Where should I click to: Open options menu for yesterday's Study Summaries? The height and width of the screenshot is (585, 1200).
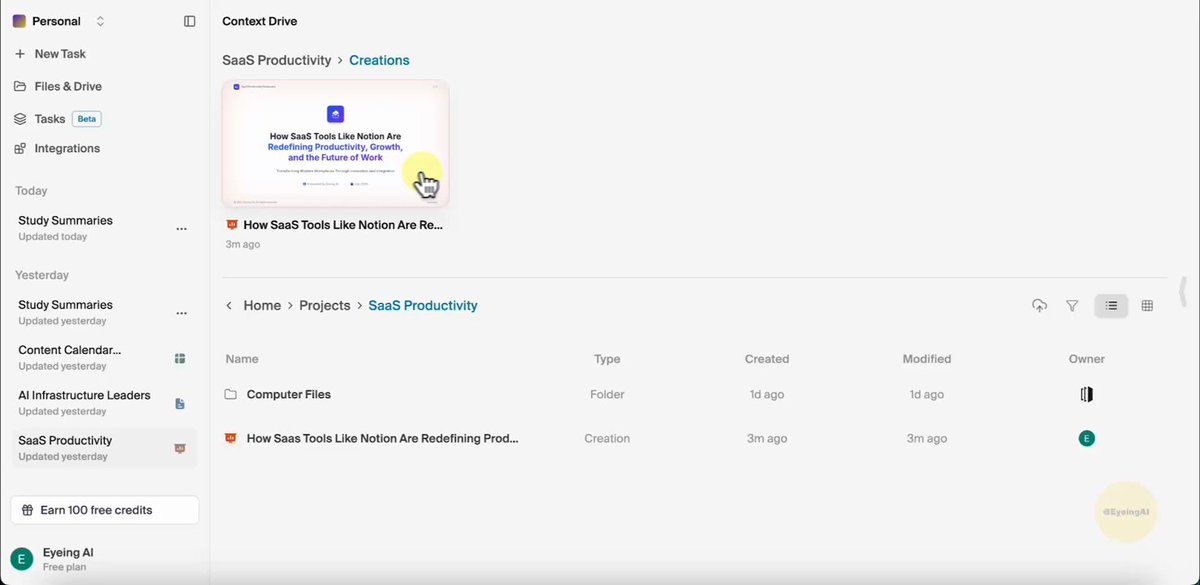click(x=181, y=313)
